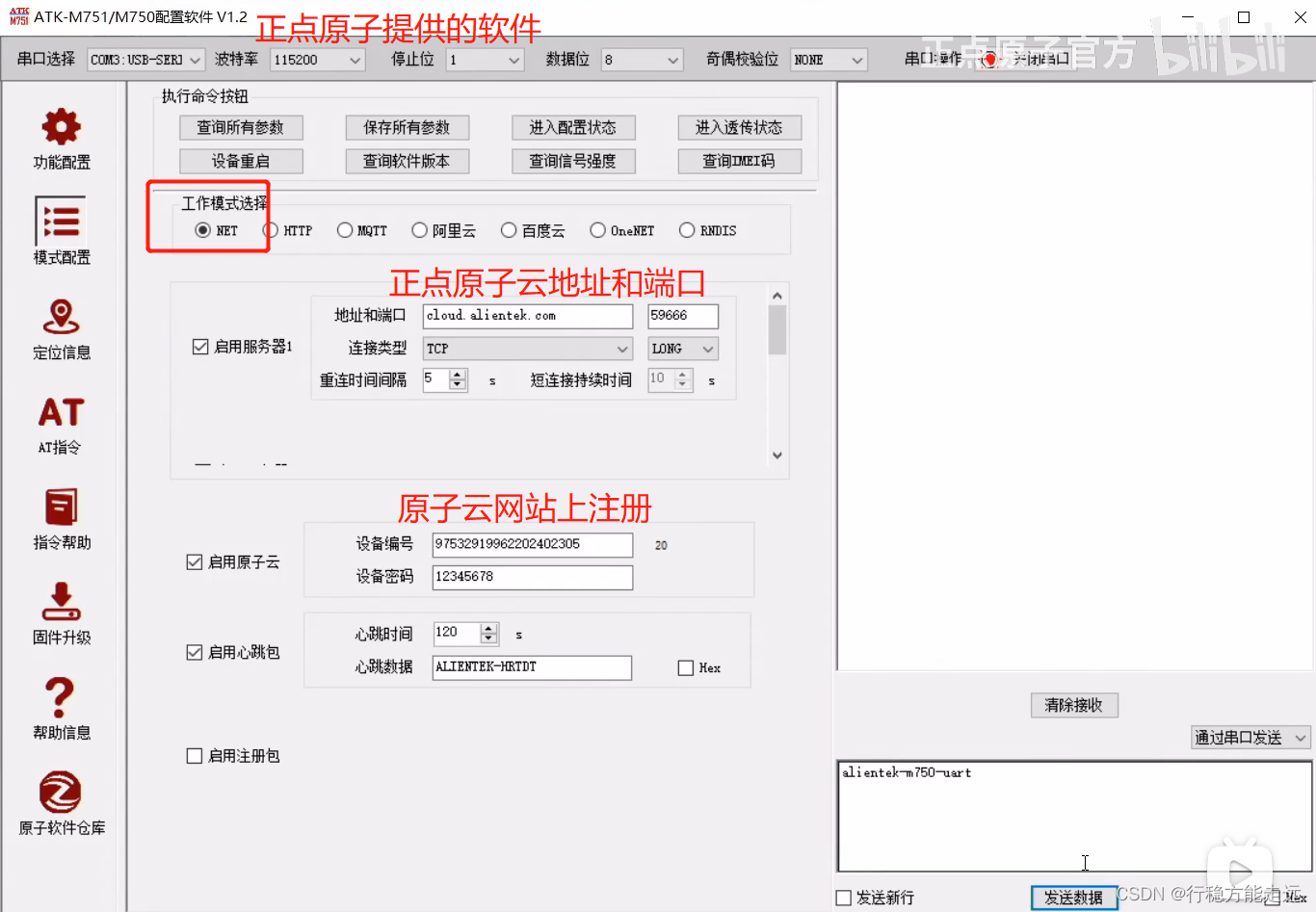The height and width of the screenshot is (912, 1316).
Task: Select the MQTT working mode
Action: [345, 230]
